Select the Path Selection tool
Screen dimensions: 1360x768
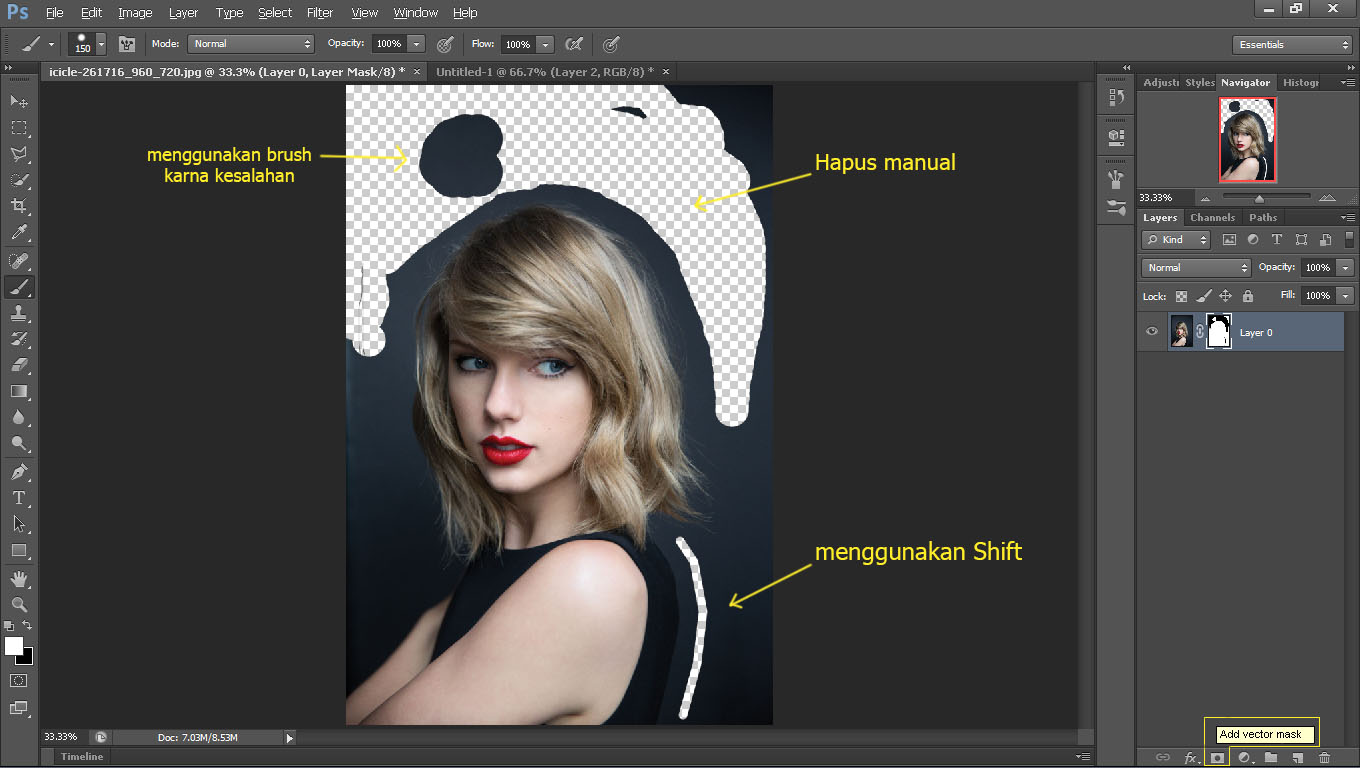click(x=19, y=524)
